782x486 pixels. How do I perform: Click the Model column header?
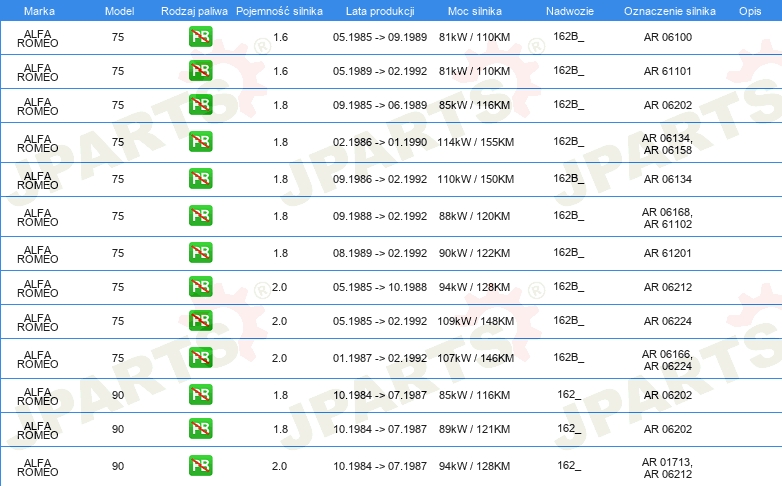pyautogui.click(x=119, y=11)
